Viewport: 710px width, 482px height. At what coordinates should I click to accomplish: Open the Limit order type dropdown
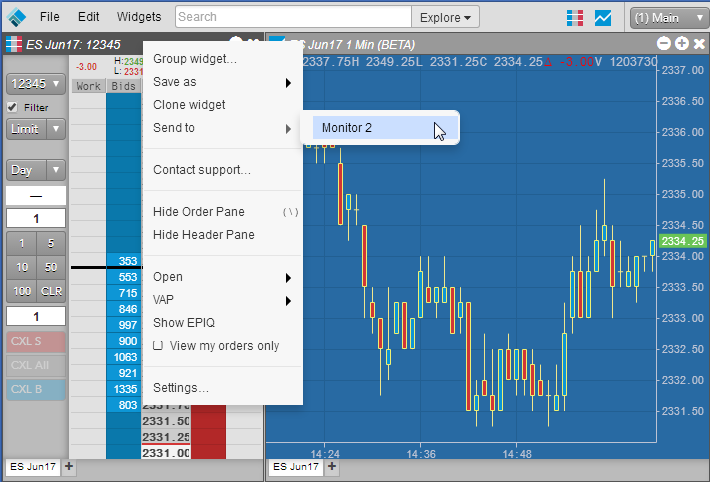(36, 129)
